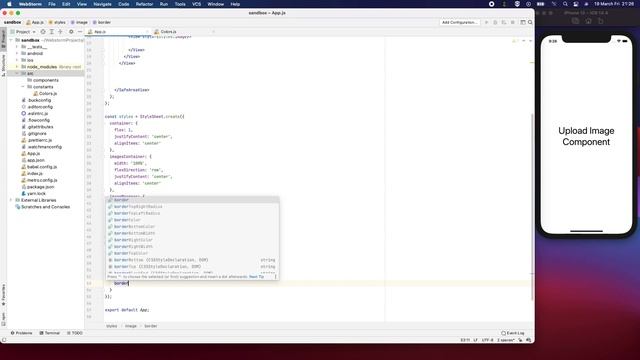Expand the node_modules folder

(17, 67)
